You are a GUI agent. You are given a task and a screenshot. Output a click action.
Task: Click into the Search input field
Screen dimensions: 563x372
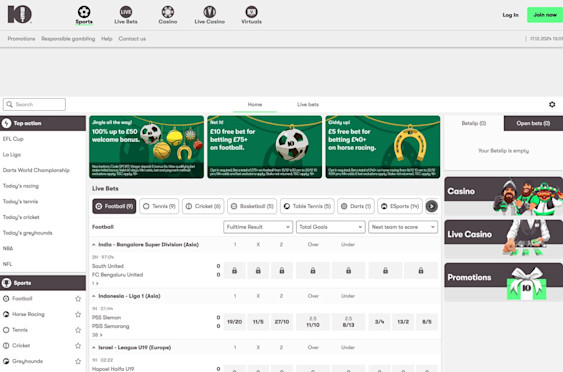tap(34, 104)
